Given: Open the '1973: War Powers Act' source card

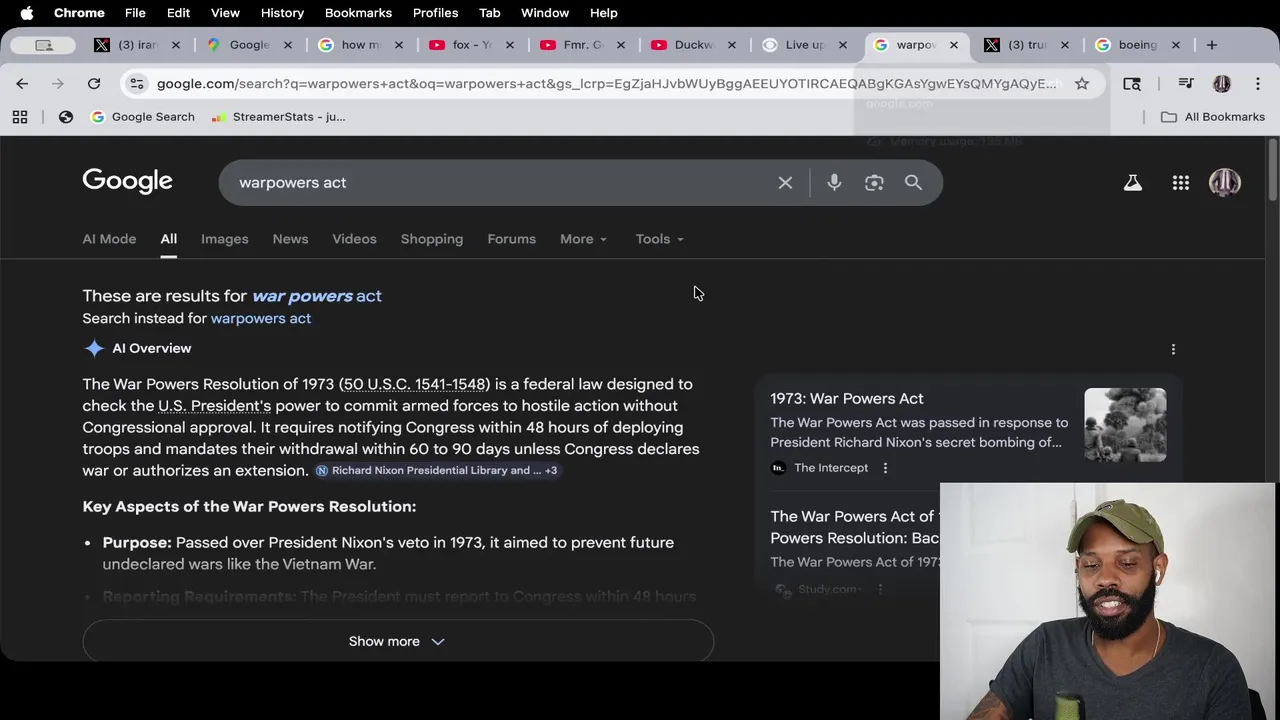Looking at the screenshot, I should pyautogui.click(x=846, y=398).
